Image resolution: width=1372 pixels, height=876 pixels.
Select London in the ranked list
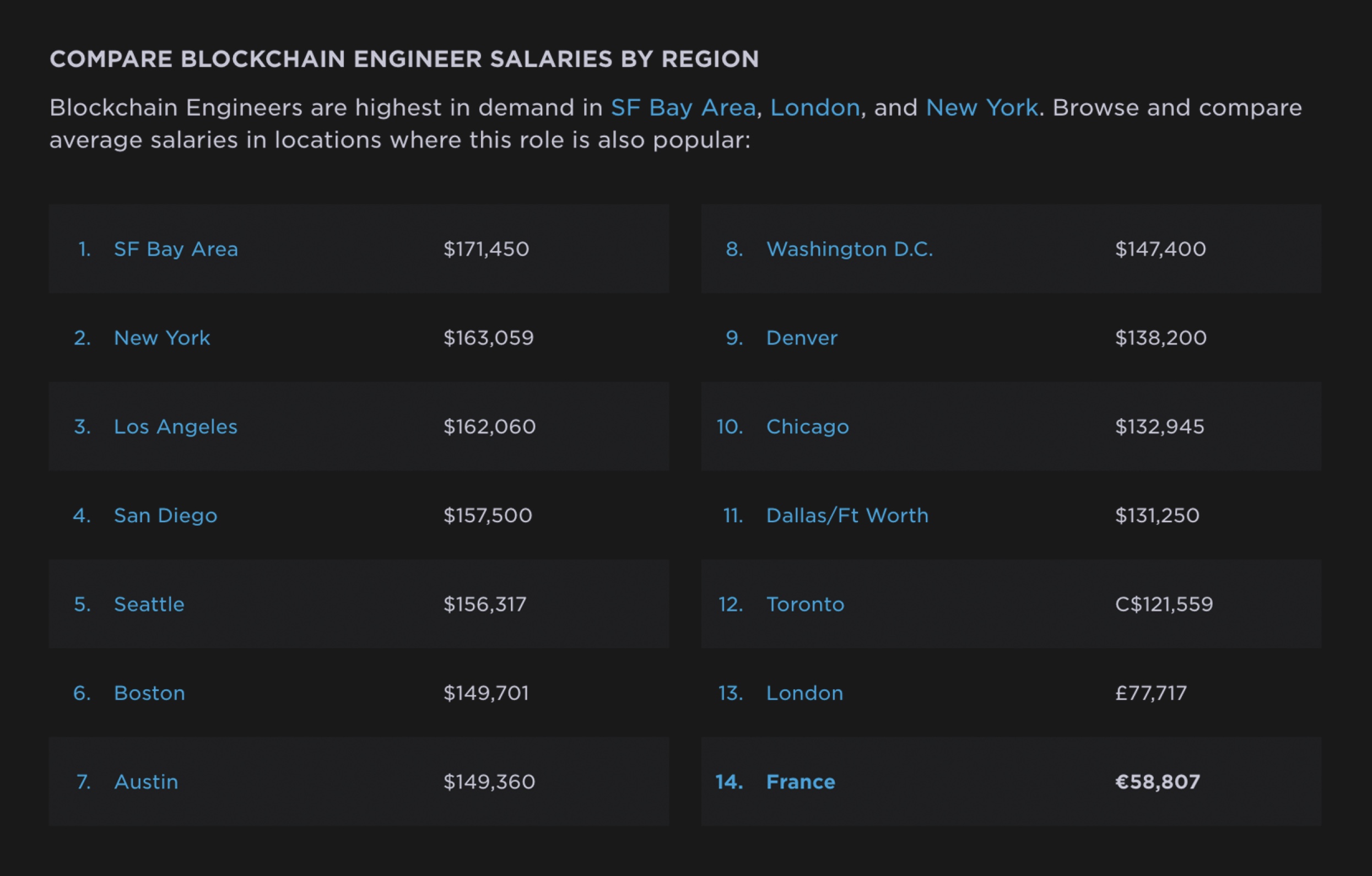tap(804, 693)
